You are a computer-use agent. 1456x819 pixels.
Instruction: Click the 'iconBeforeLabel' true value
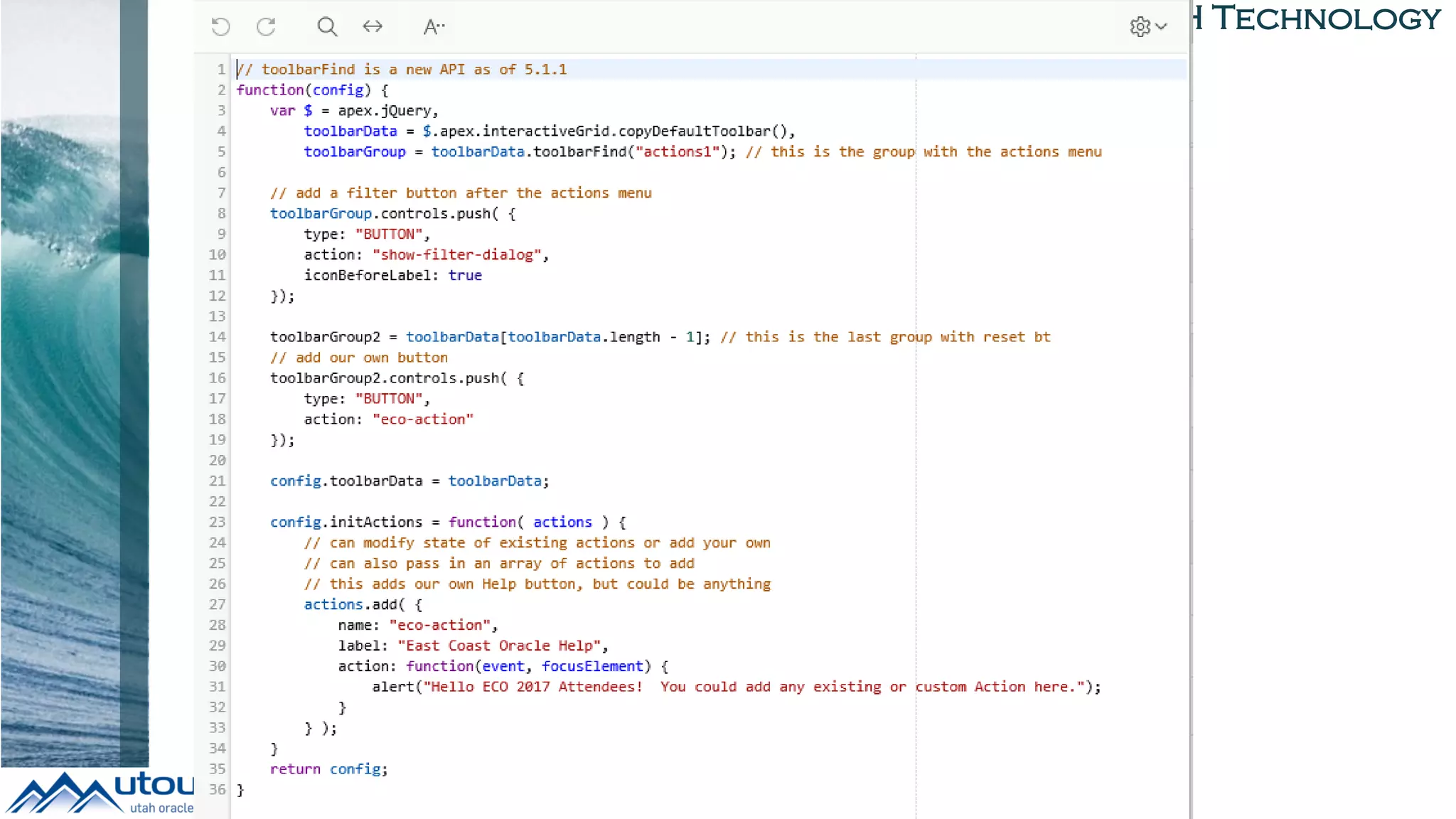click(465, 275)
